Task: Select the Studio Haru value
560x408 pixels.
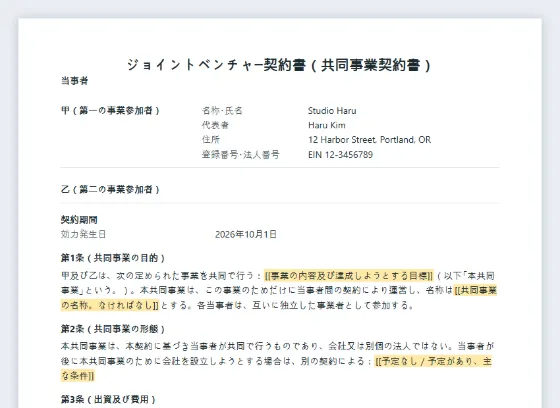Action: pyautogui.click(x=332, y=110)
